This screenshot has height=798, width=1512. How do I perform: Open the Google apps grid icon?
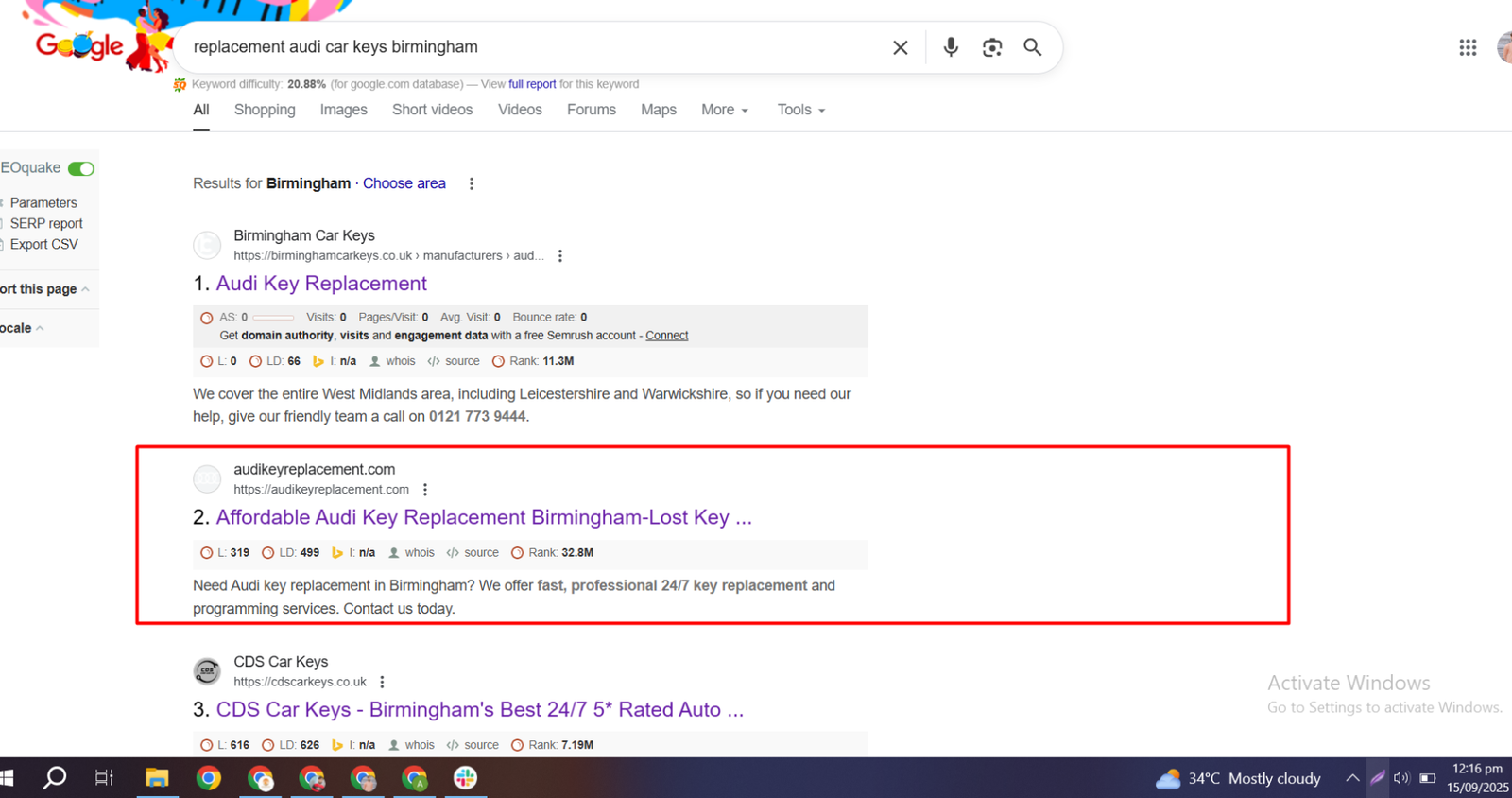coord(1467,47)
